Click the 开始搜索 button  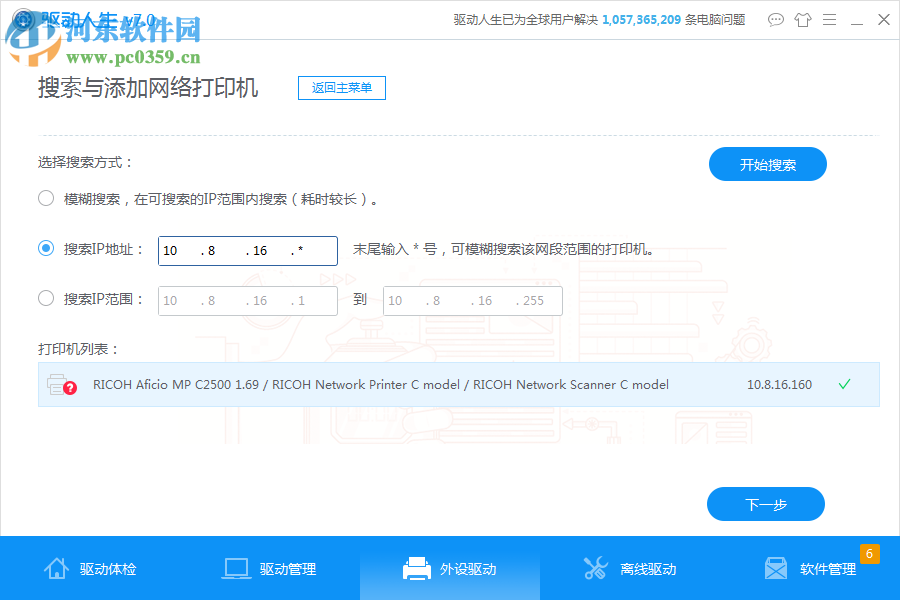[767, 164]
